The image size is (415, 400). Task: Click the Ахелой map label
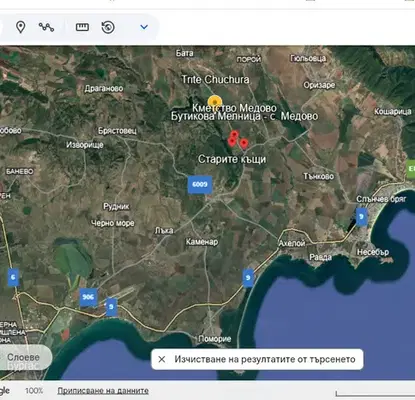tap(292, 243)
